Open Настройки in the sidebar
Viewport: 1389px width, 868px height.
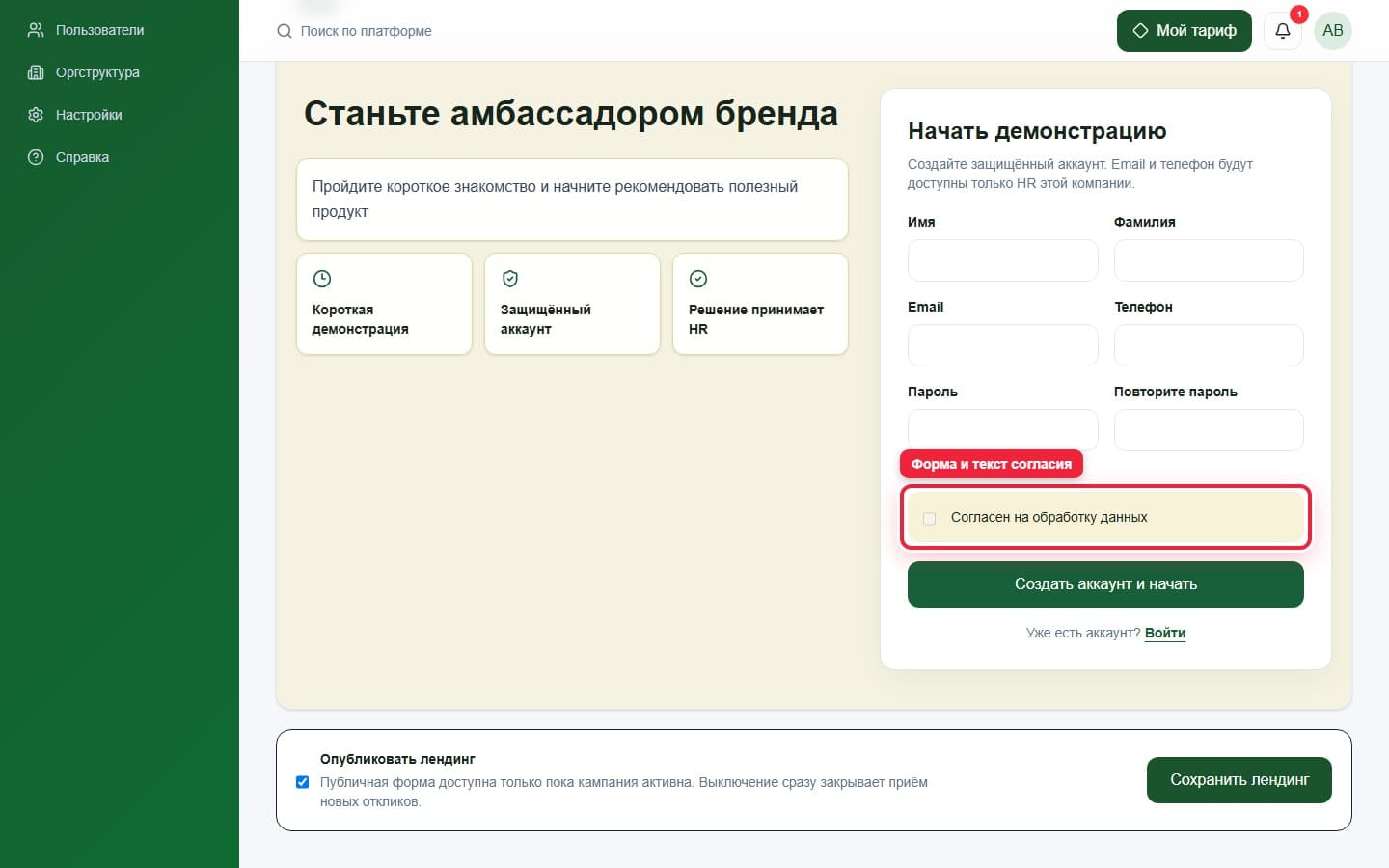[x=89, y=115]
